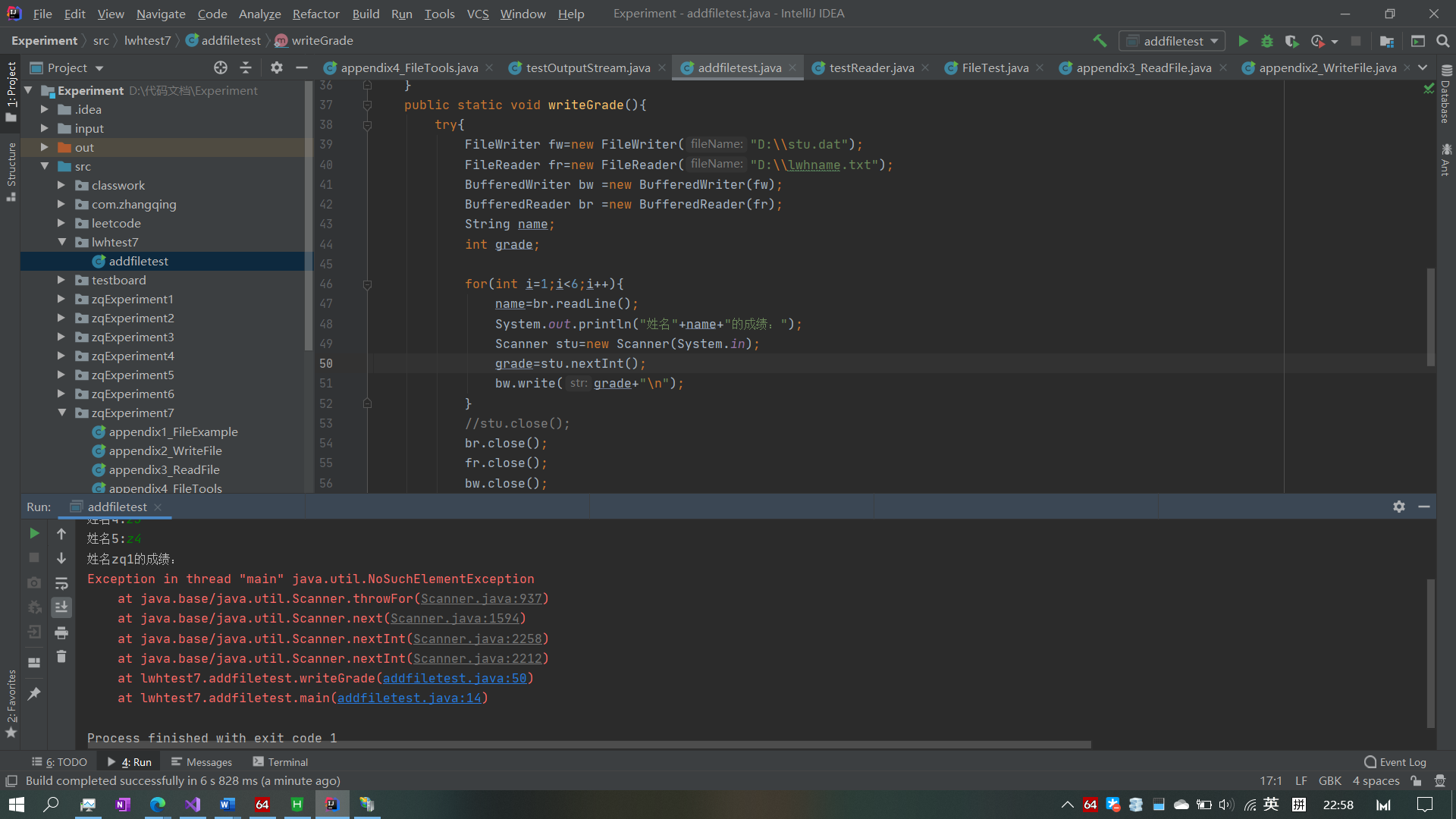Collapse the lwhtest7 package folder

(61, 242)
